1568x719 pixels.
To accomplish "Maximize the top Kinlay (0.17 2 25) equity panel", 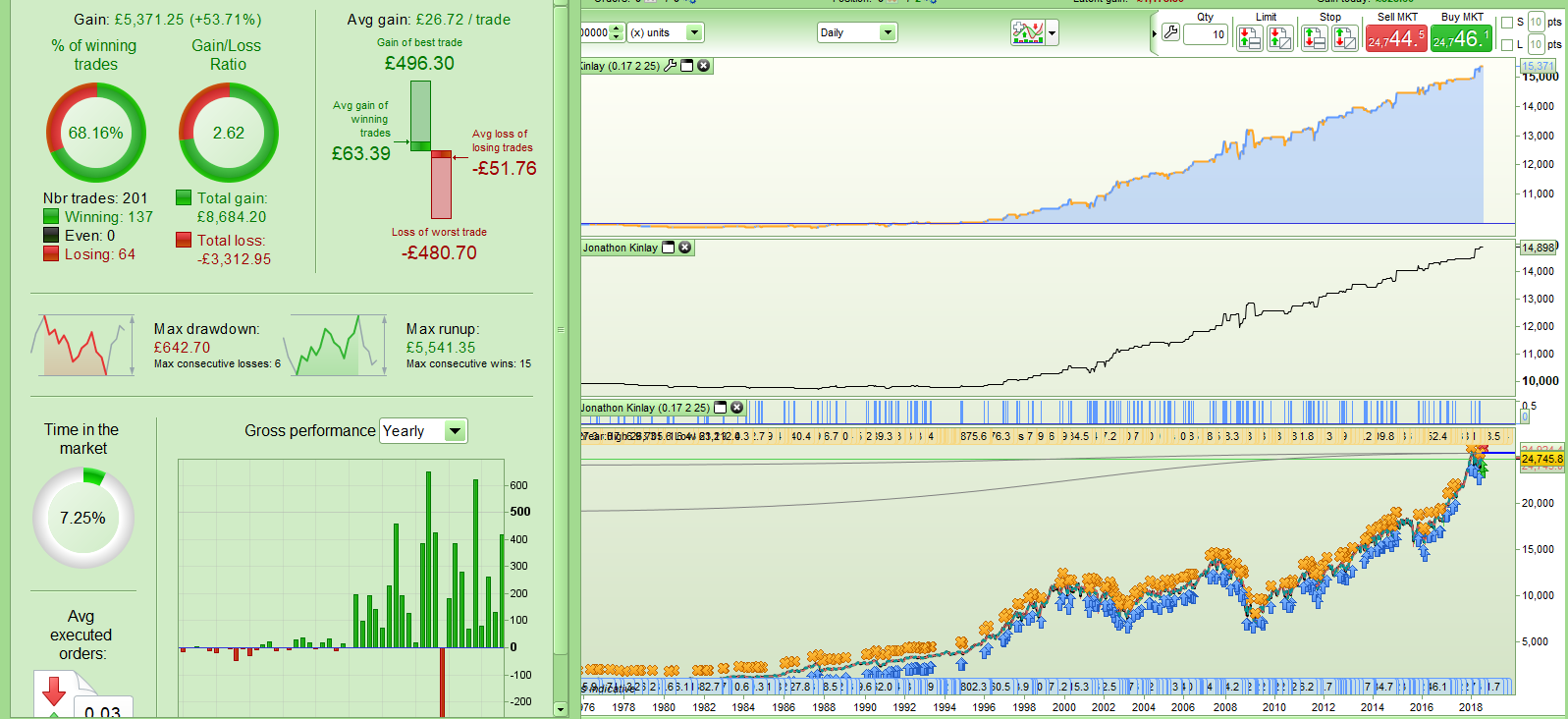I will pyautogui.click(x=687, y=66).
